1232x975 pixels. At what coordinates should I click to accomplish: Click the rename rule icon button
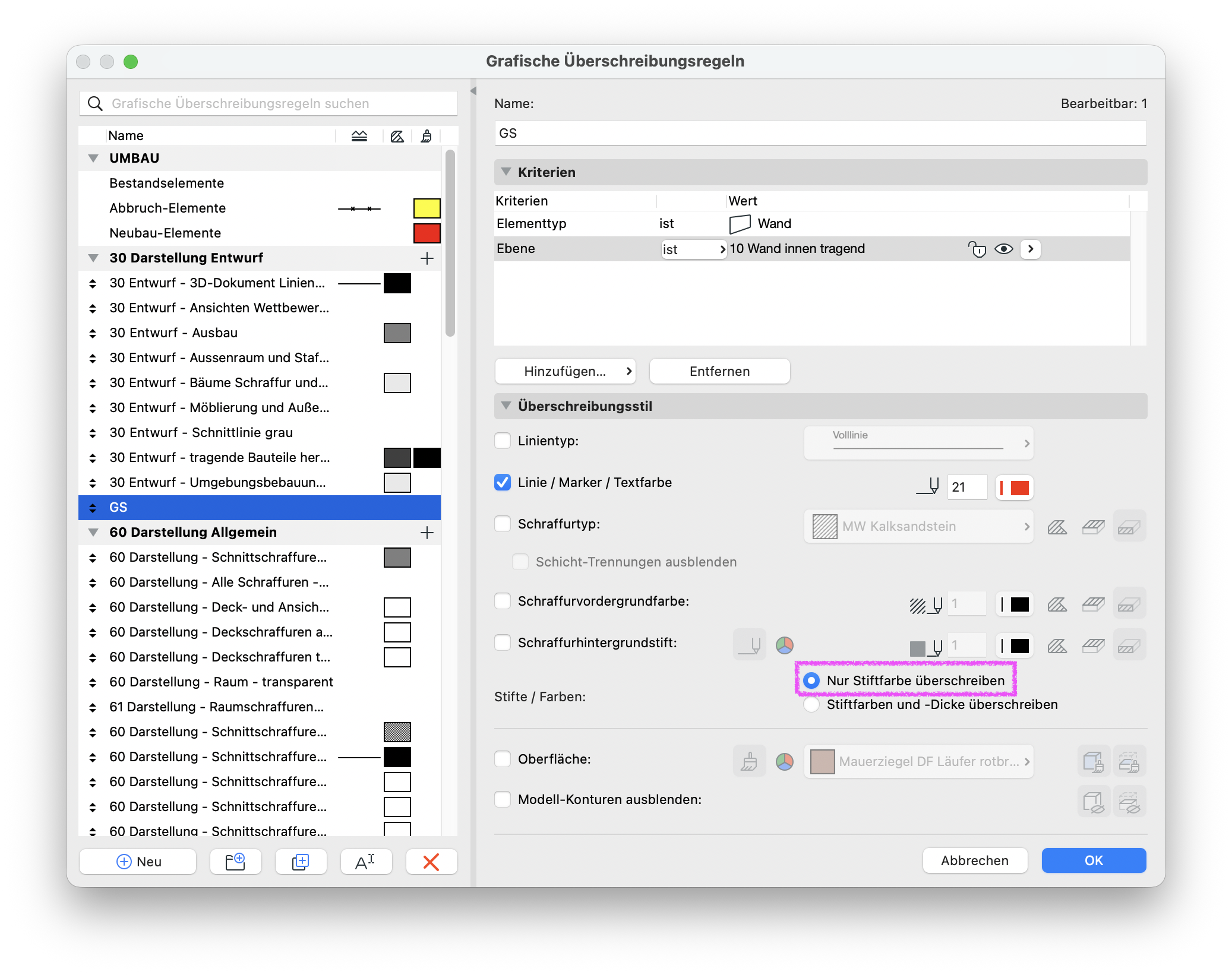[x=366, y=861]
